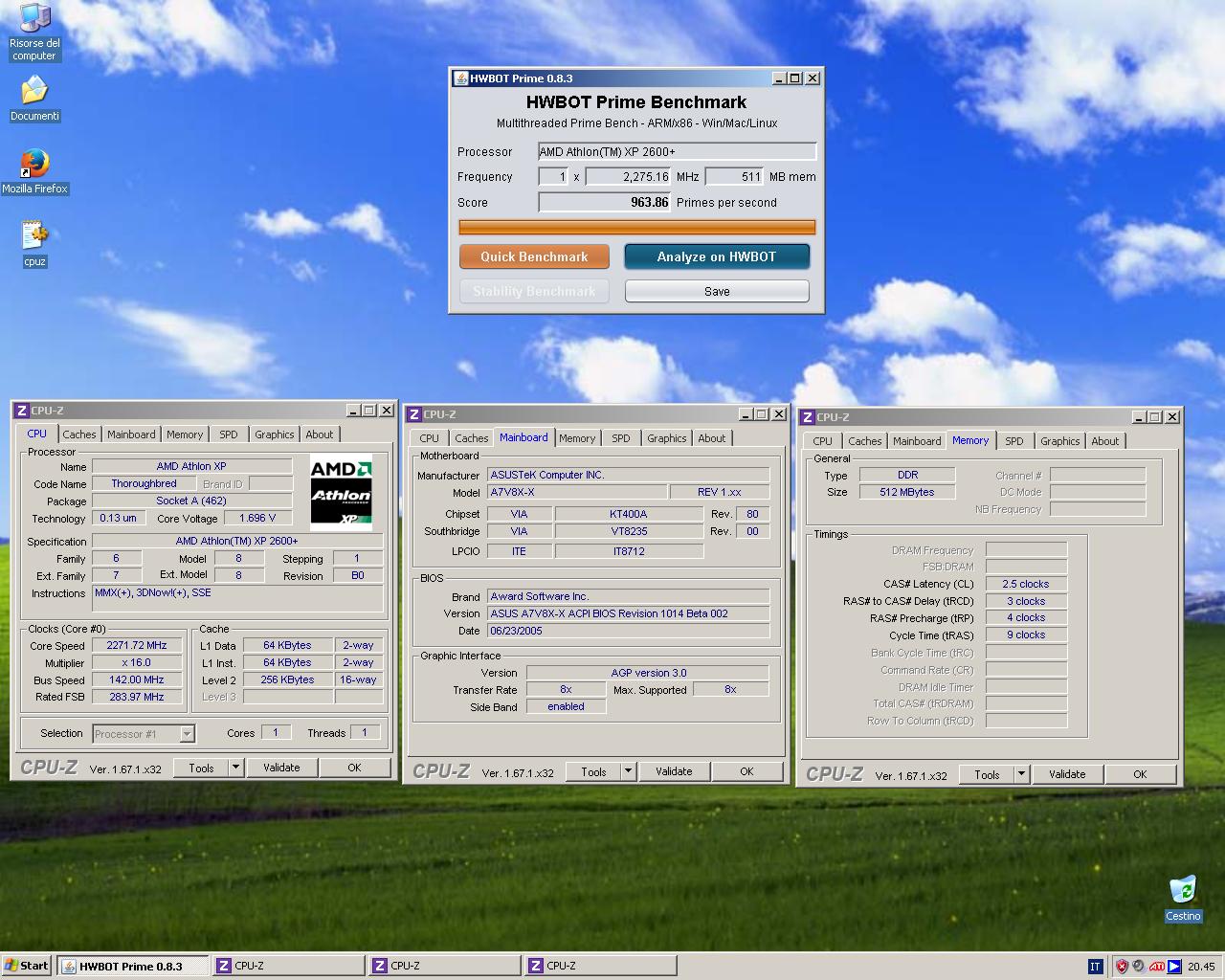Open About tab in the Mainboard CPU-Z window

[x=712, y=438]
